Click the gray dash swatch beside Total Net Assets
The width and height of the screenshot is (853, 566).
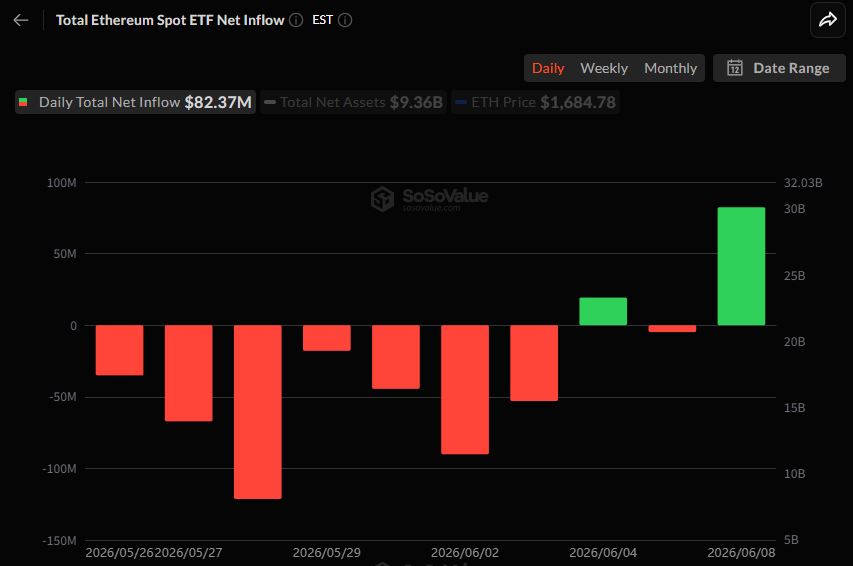pyautogui.click(x=270, y=102)
